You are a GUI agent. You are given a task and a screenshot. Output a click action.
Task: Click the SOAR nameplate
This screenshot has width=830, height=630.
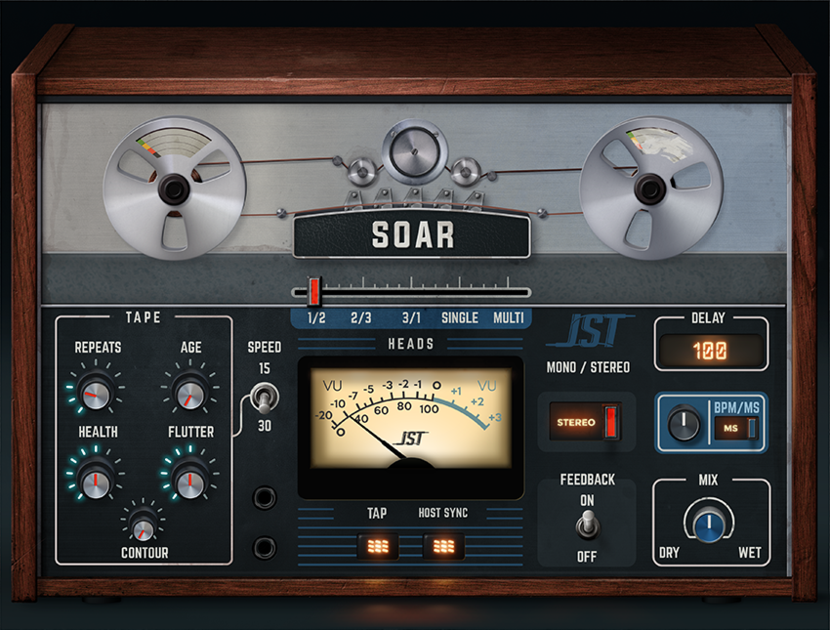[412, 235]
